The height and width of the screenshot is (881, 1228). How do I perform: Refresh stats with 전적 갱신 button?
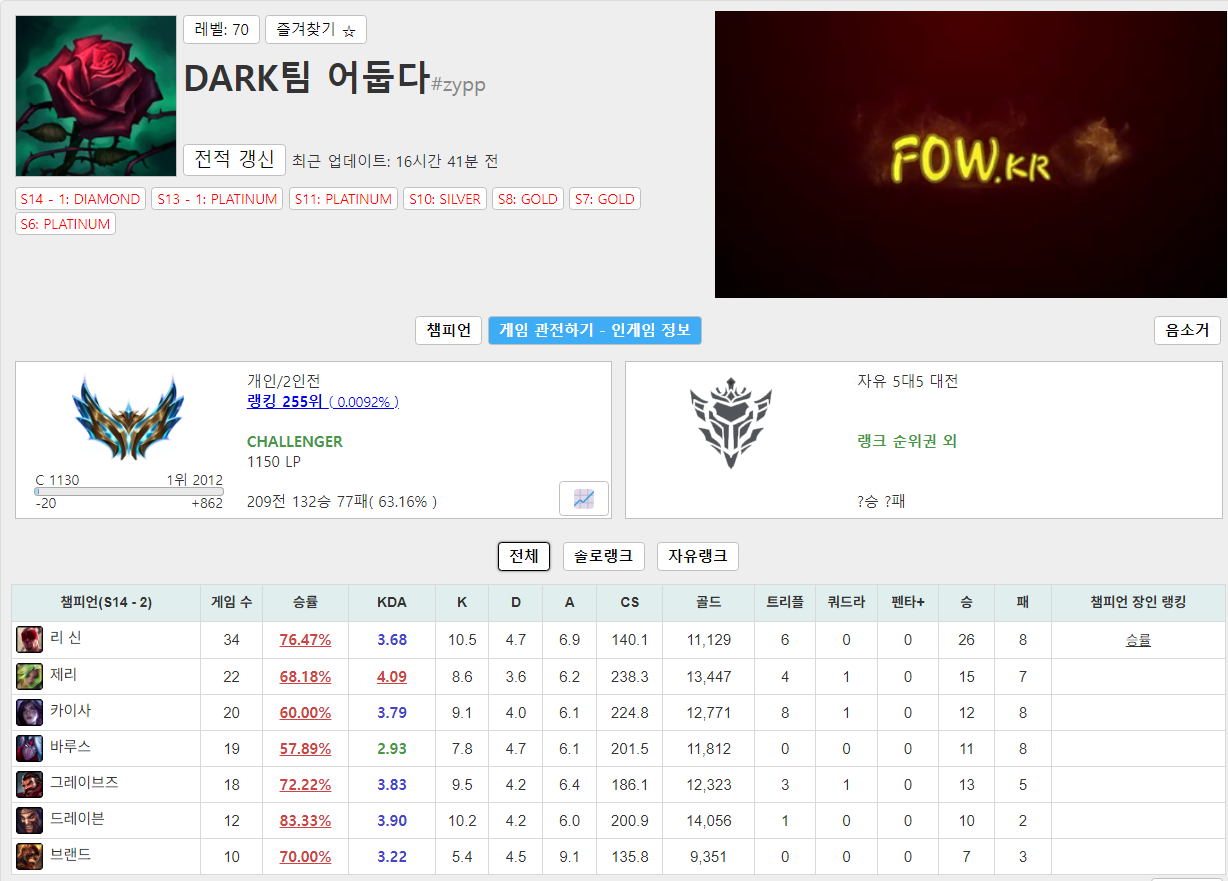click(x=235, y=160)
